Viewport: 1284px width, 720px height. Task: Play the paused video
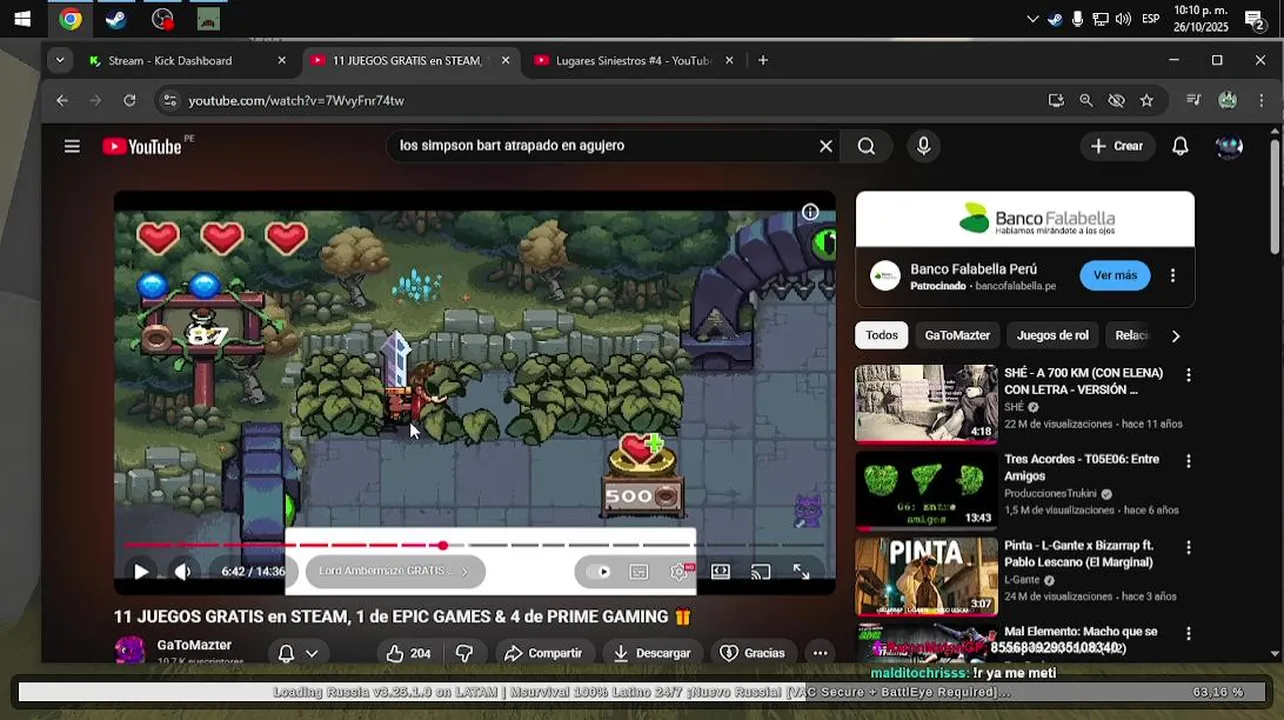[x=141, y=571]
